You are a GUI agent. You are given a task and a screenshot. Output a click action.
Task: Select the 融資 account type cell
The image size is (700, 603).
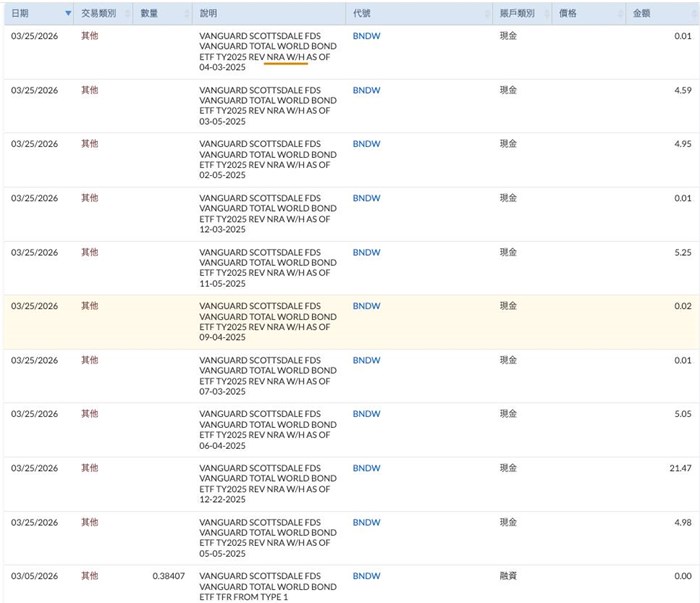tap(508, 576)
